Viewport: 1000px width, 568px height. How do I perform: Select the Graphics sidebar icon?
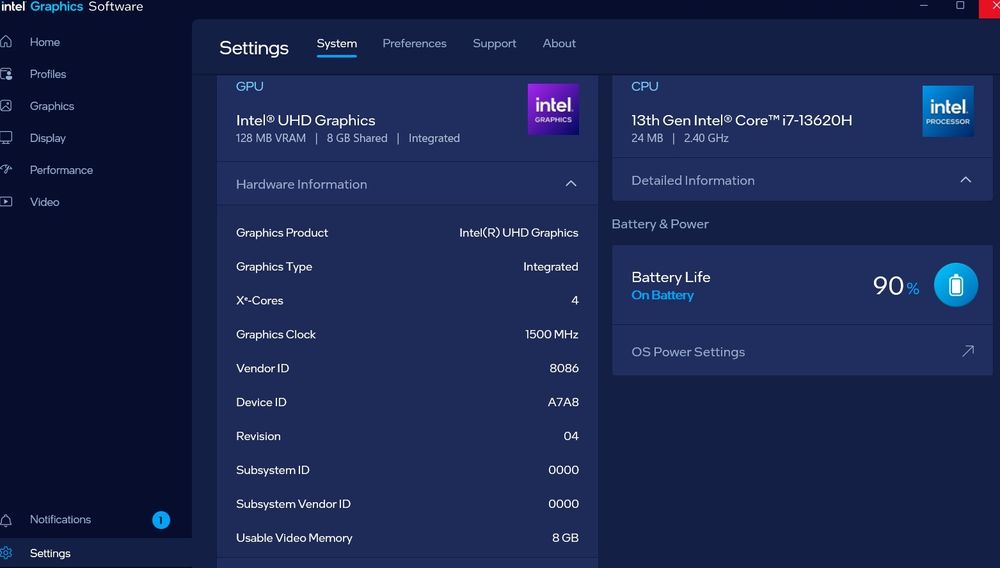6,106
